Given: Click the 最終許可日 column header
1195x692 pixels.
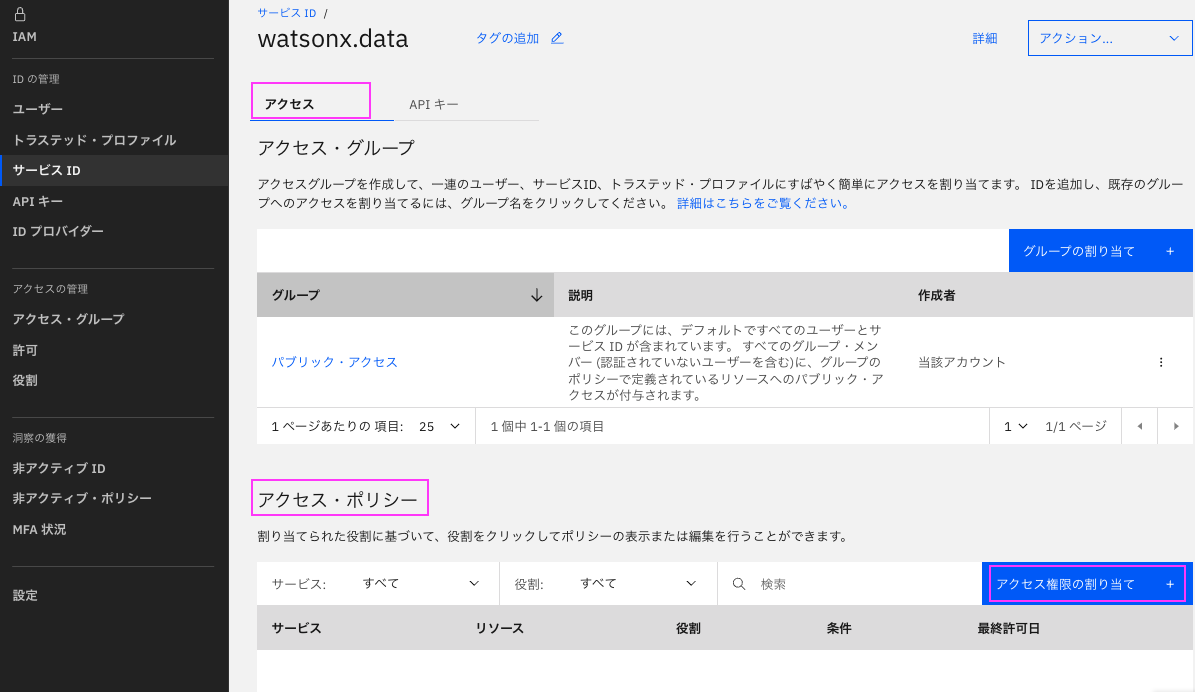Looking at the screenshot, I should [x=1008, y=628].
